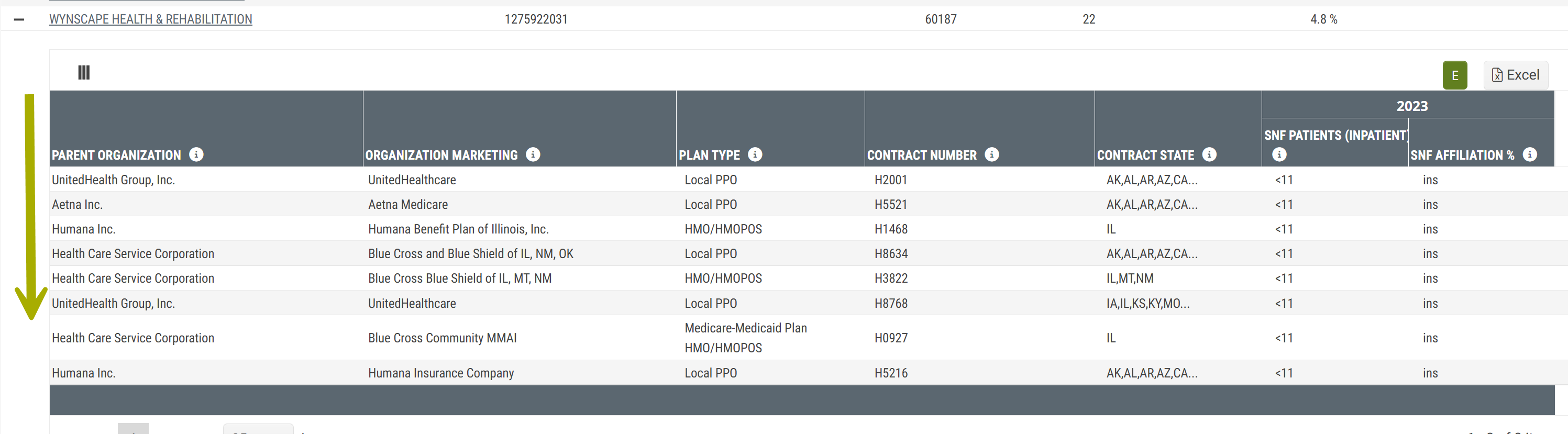Sort by the Parent Organization header text
This screenshot has width=1568, height=434.
pos(116,155)
